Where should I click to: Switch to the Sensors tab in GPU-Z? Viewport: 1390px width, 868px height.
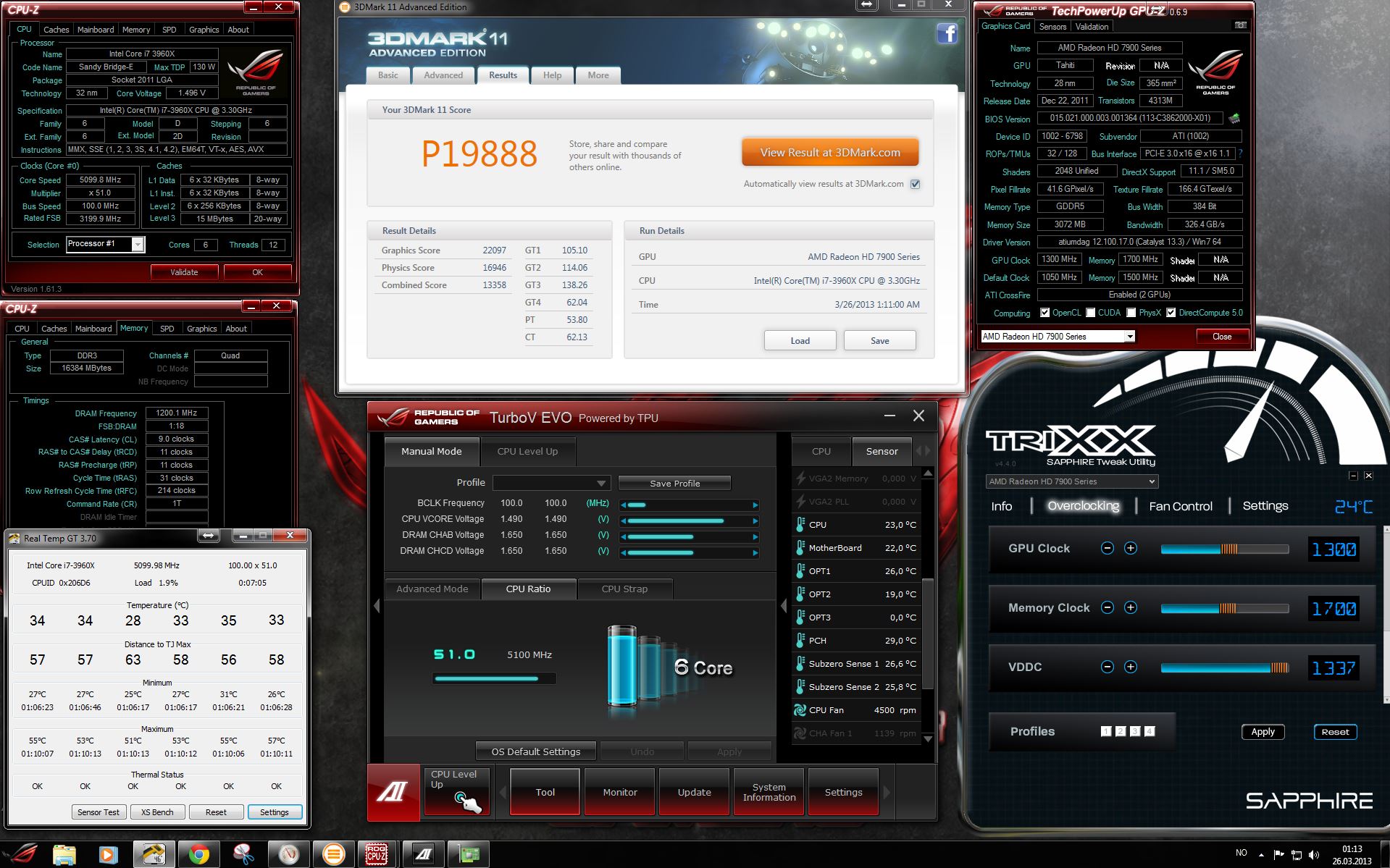click(x=1052, y=27)
